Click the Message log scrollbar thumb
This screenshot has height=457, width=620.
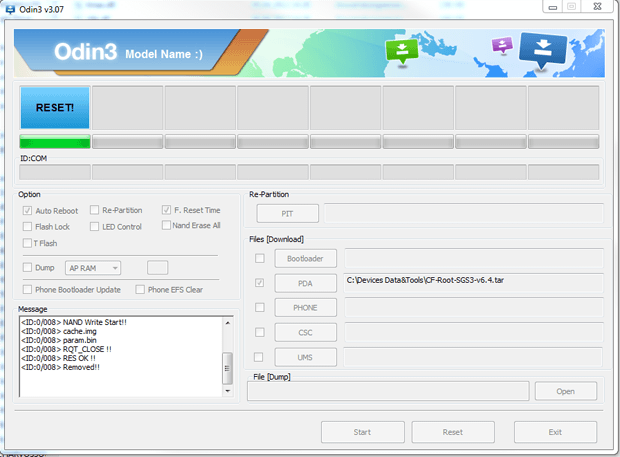pos(227,368)
